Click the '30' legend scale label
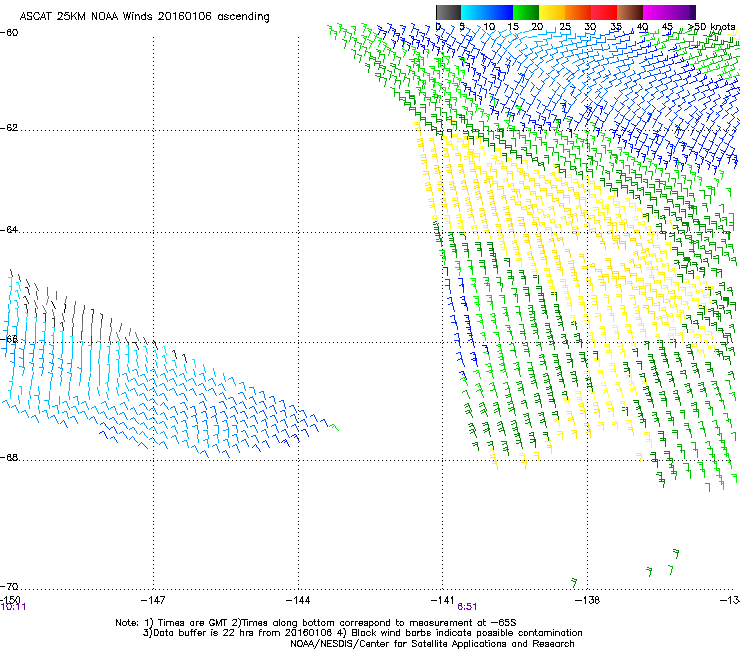This screenshot has width=740, height=650. 590,27
